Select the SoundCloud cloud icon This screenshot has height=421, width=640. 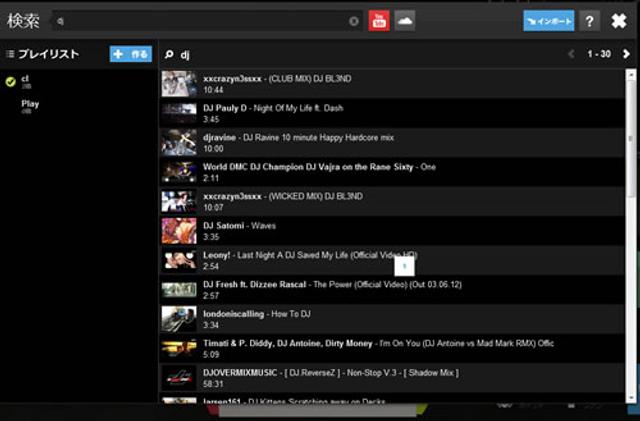coord(405,20)
